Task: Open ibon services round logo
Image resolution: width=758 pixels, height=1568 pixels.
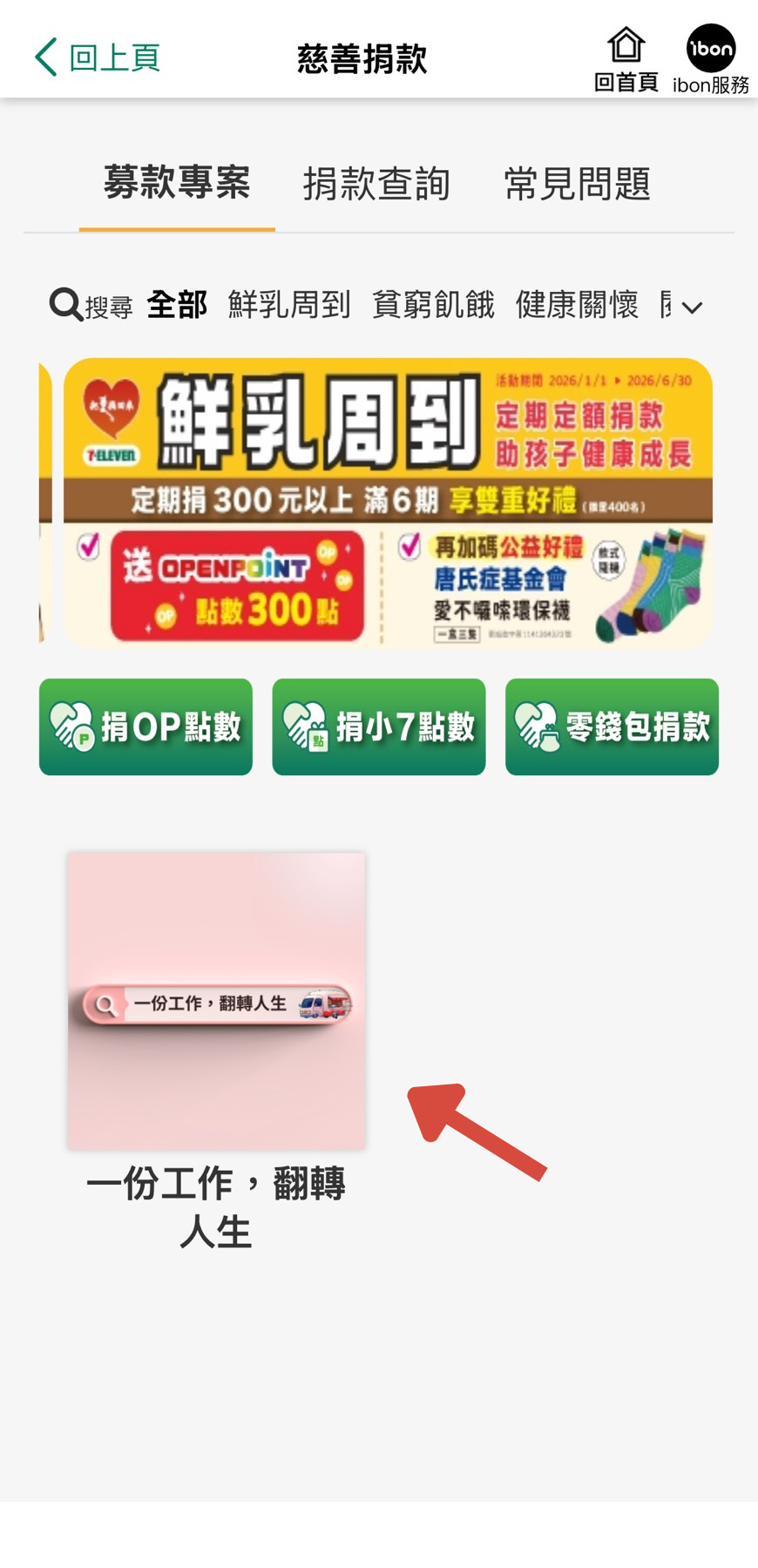Action: [x=711, y=48]
